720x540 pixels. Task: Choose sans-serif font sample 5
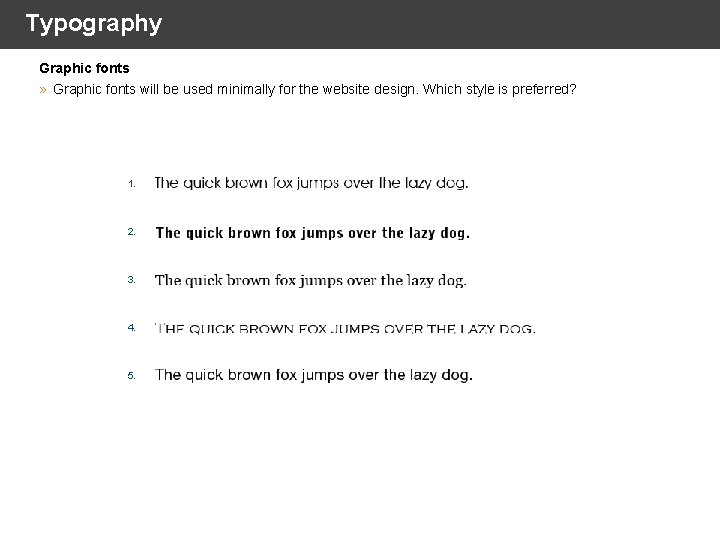pyautogui.click(x=314, y=375)
